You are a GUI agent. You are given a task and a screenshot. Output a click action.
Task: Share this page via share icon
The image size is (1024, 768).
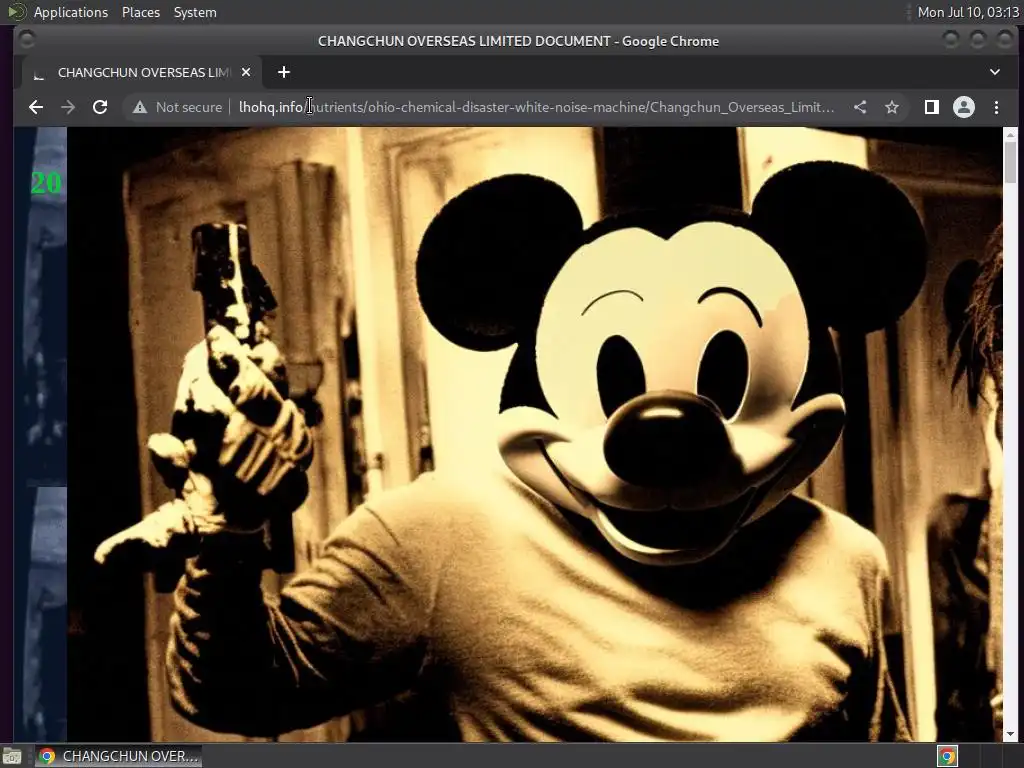(860, 107)
